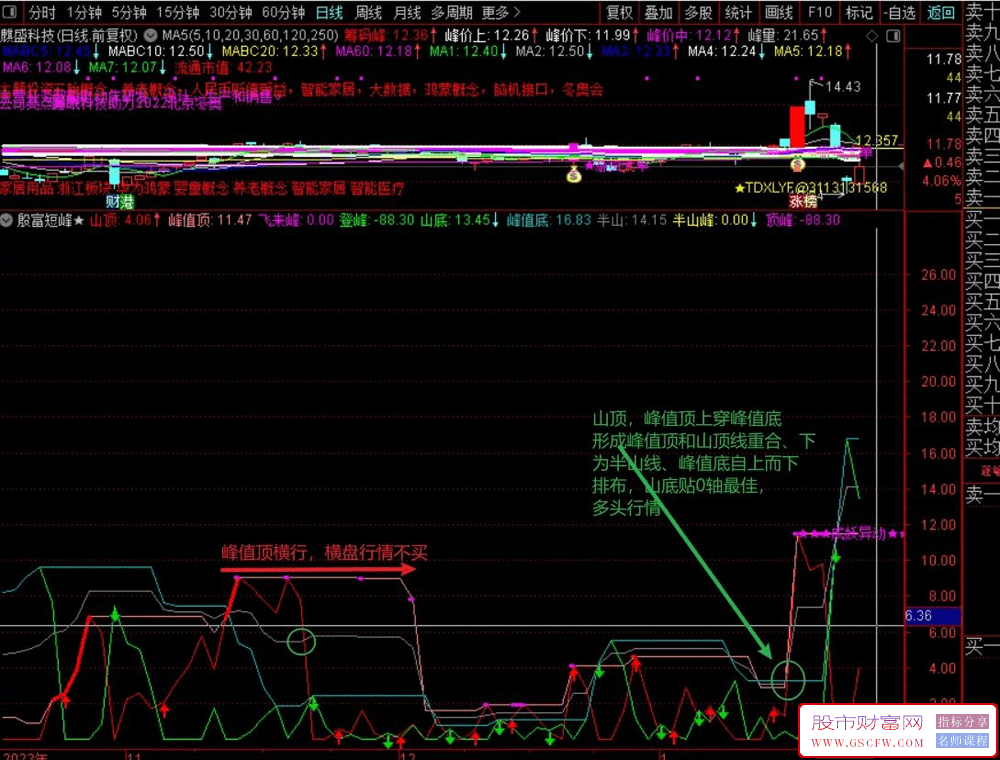Open the 殷富短峰 indicator dropdown arrow
The image size is (1000, 760).
(x=6, y=221)
